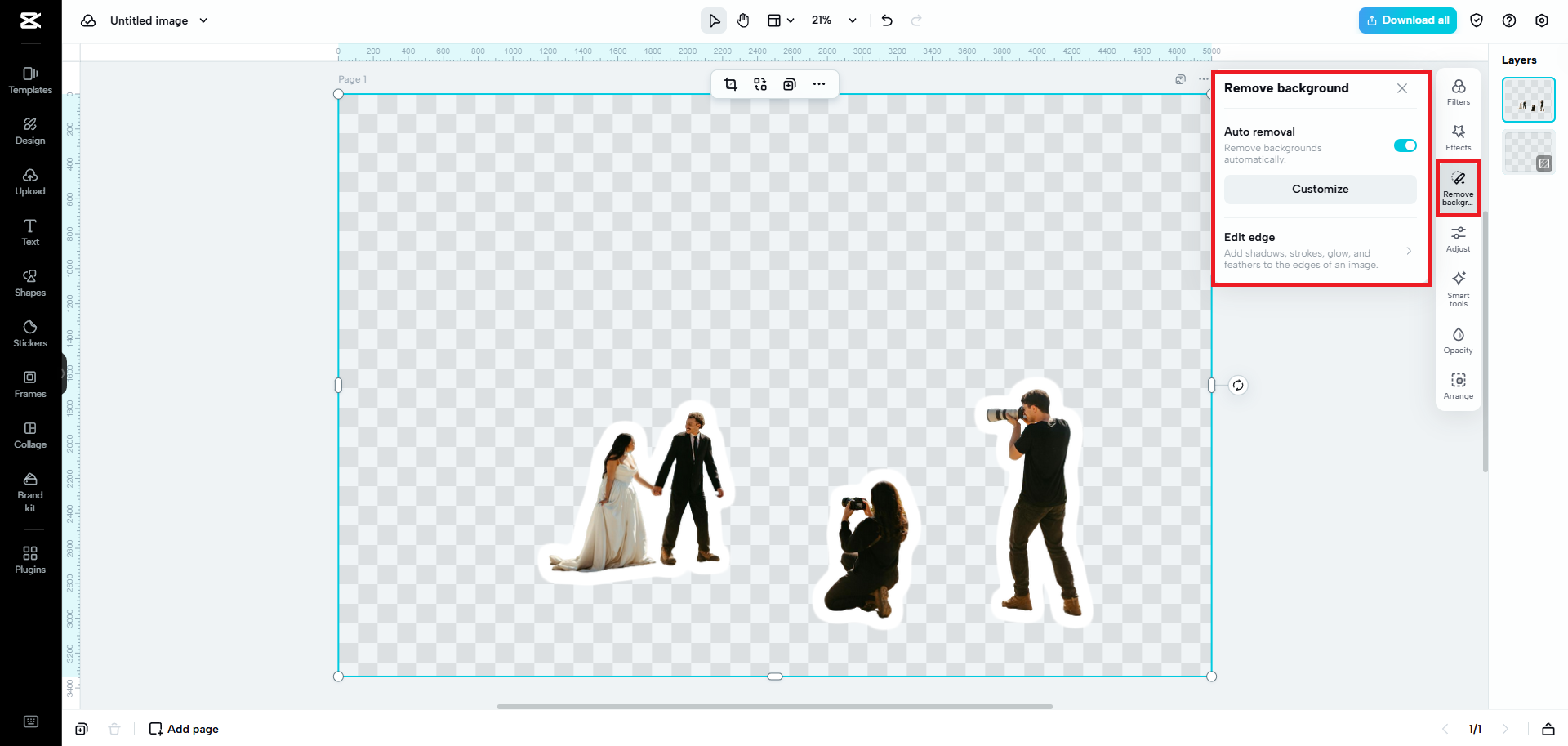Click Add page at the bottom

[x=183, y=728]
